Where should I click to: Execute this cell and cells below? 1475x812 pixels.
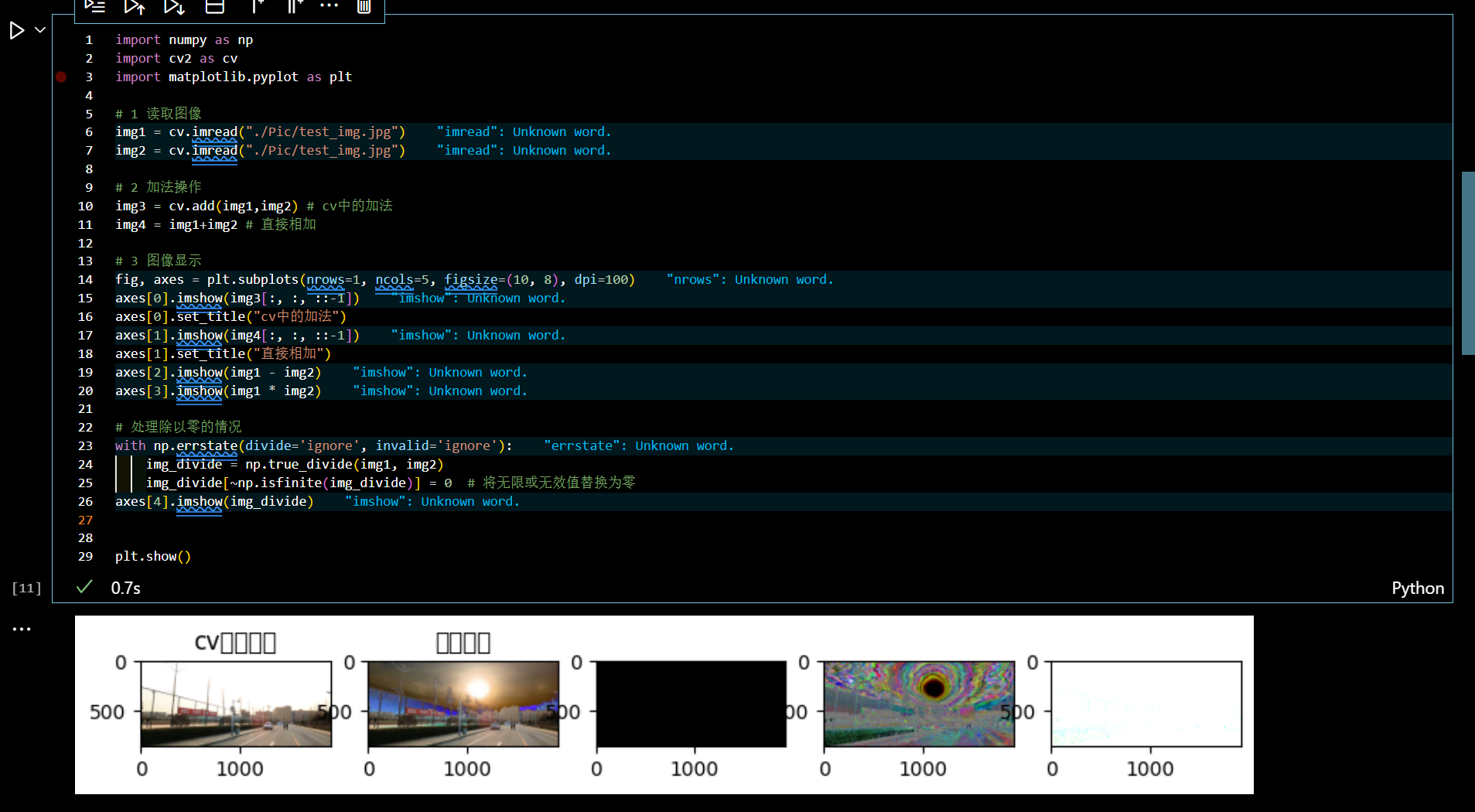174,6
